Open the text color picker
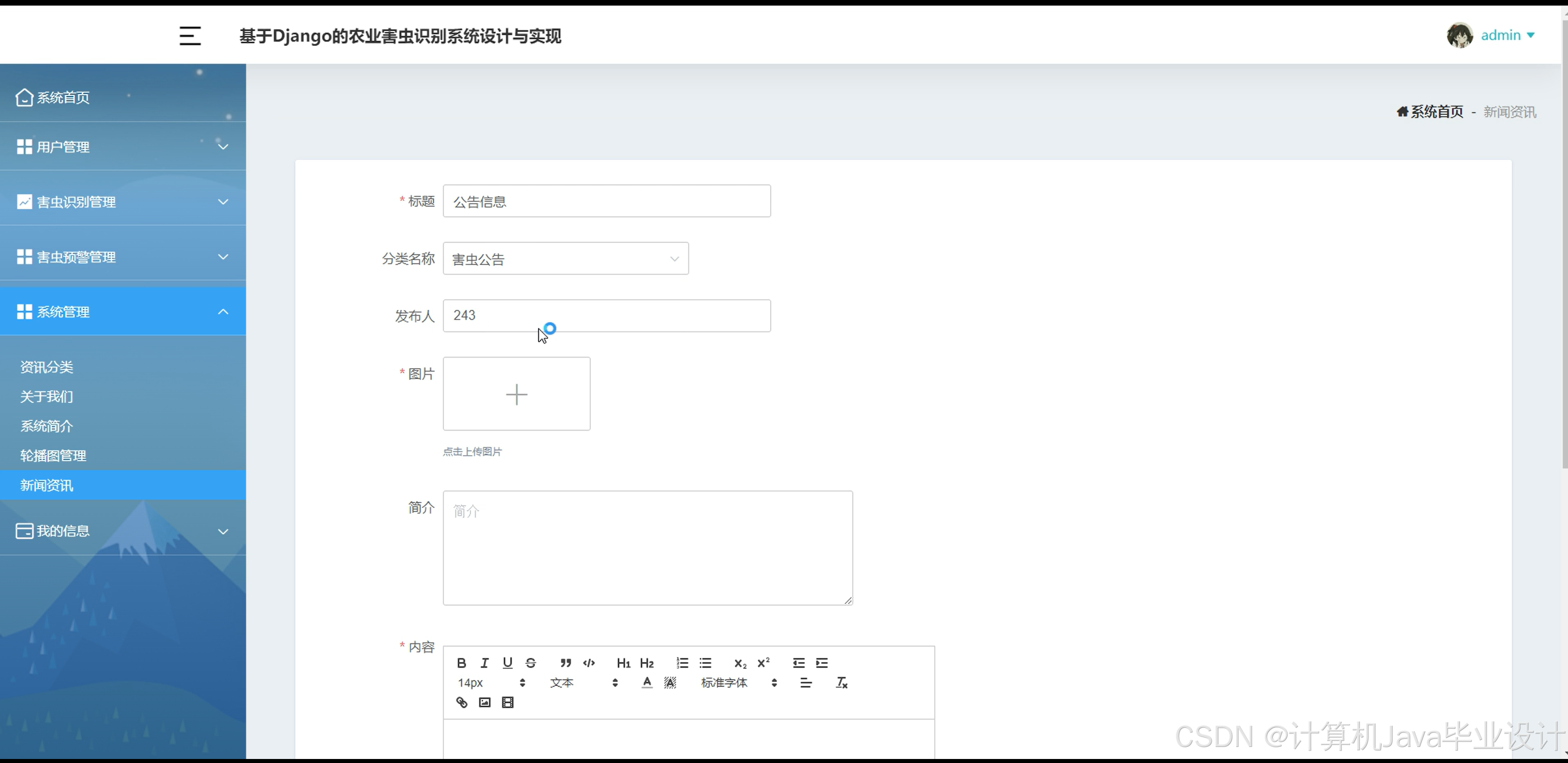1568x763 pixels. (647, 683)
